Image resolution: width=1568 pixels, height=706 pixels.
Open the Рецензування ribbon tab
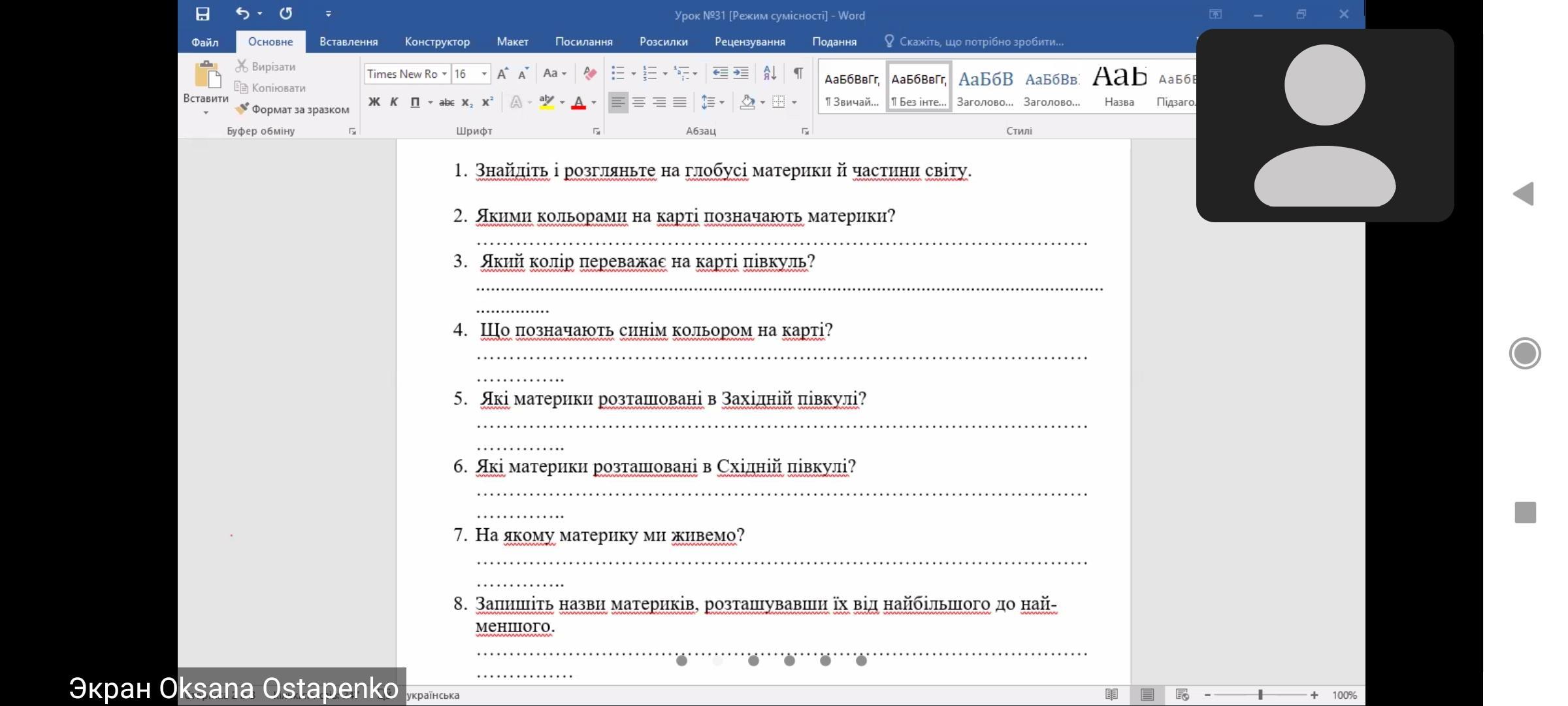coord(749,42)
